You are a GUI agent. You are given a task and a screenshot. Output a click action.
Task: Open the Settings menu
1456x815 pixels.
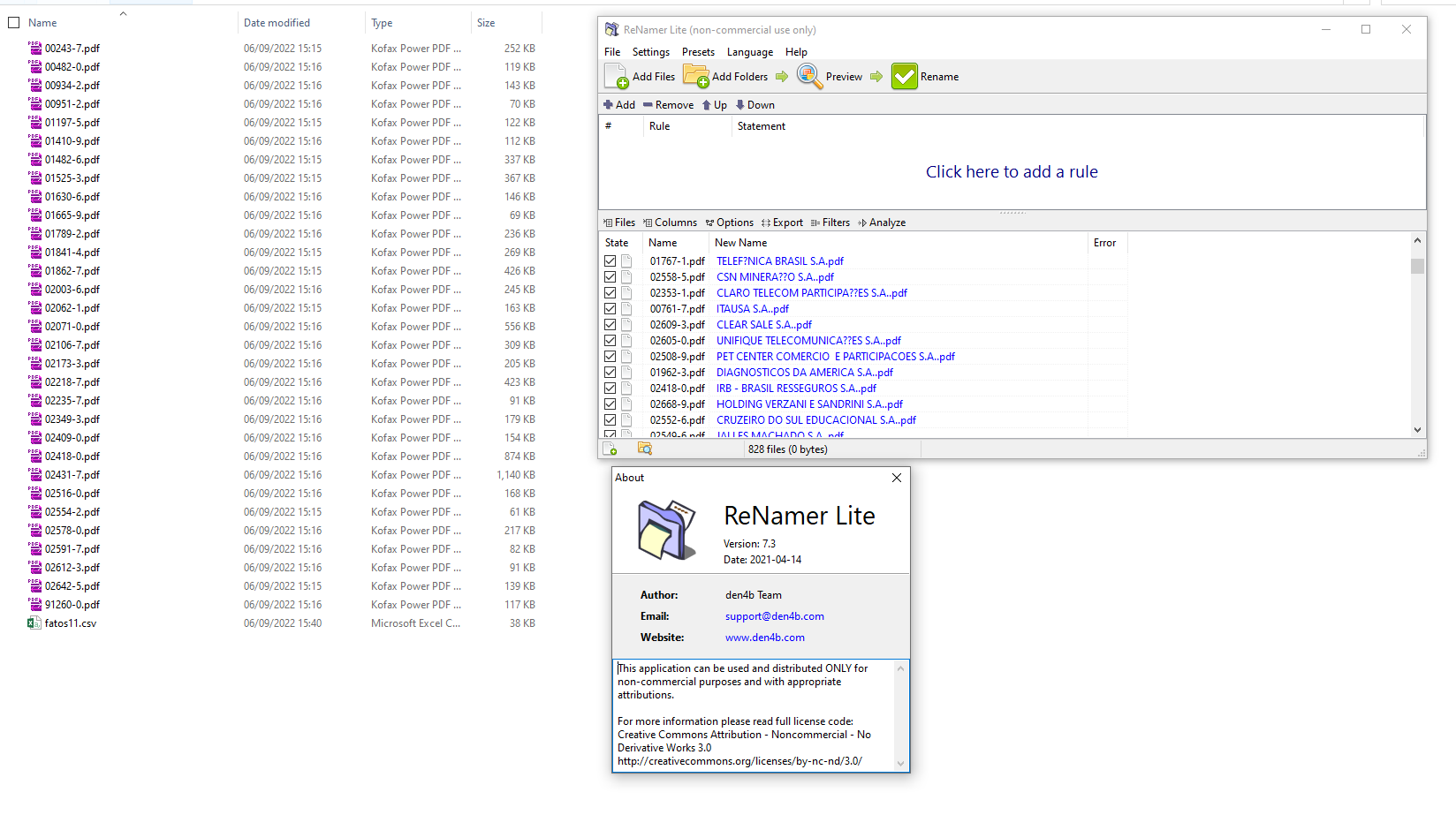651,52
